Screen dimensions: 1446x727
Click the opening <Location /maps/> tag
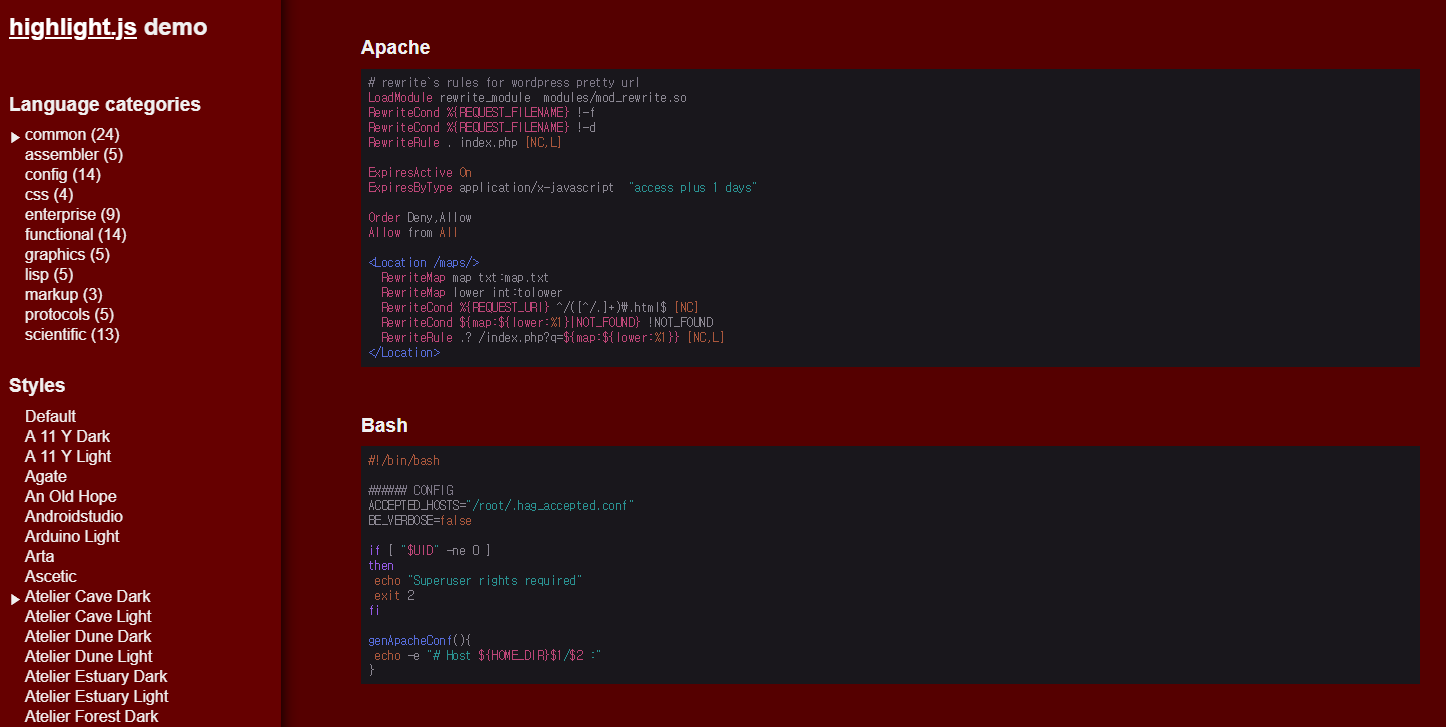pyautogui.click(x=424, y=263)
